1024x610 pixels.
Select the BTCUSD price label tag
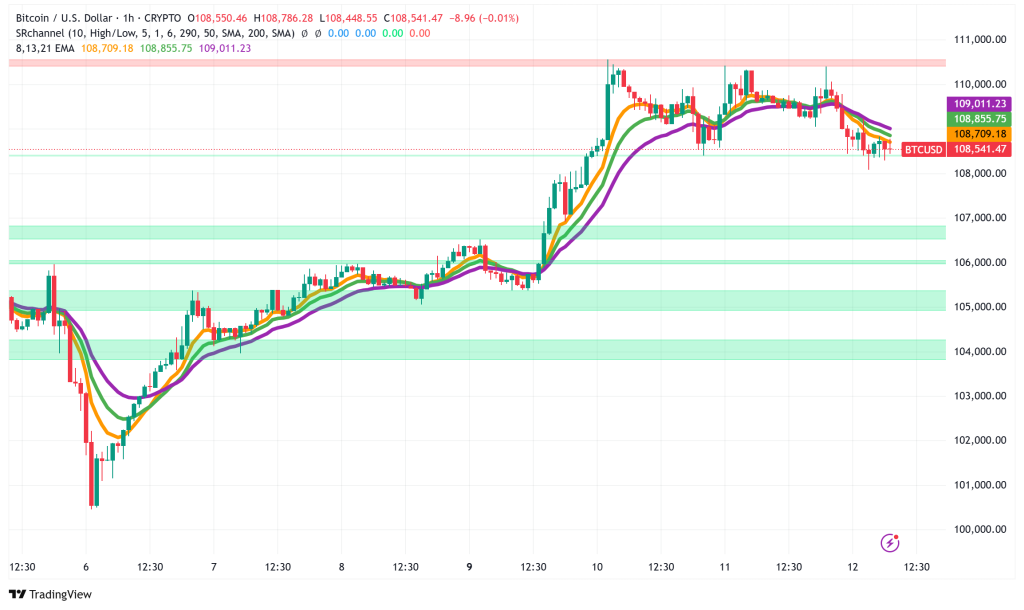(923, 150)
